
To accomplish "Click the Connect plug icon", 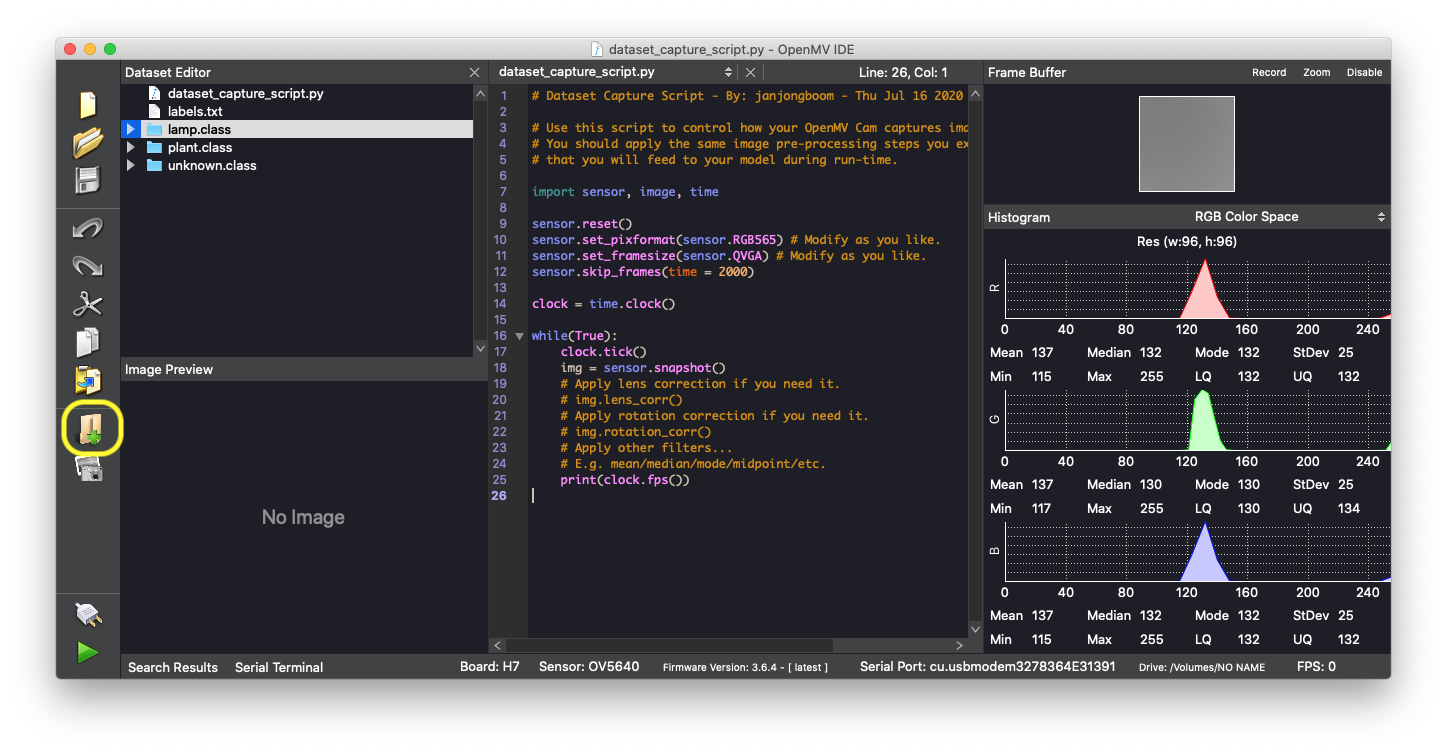I will pos(88,613).
